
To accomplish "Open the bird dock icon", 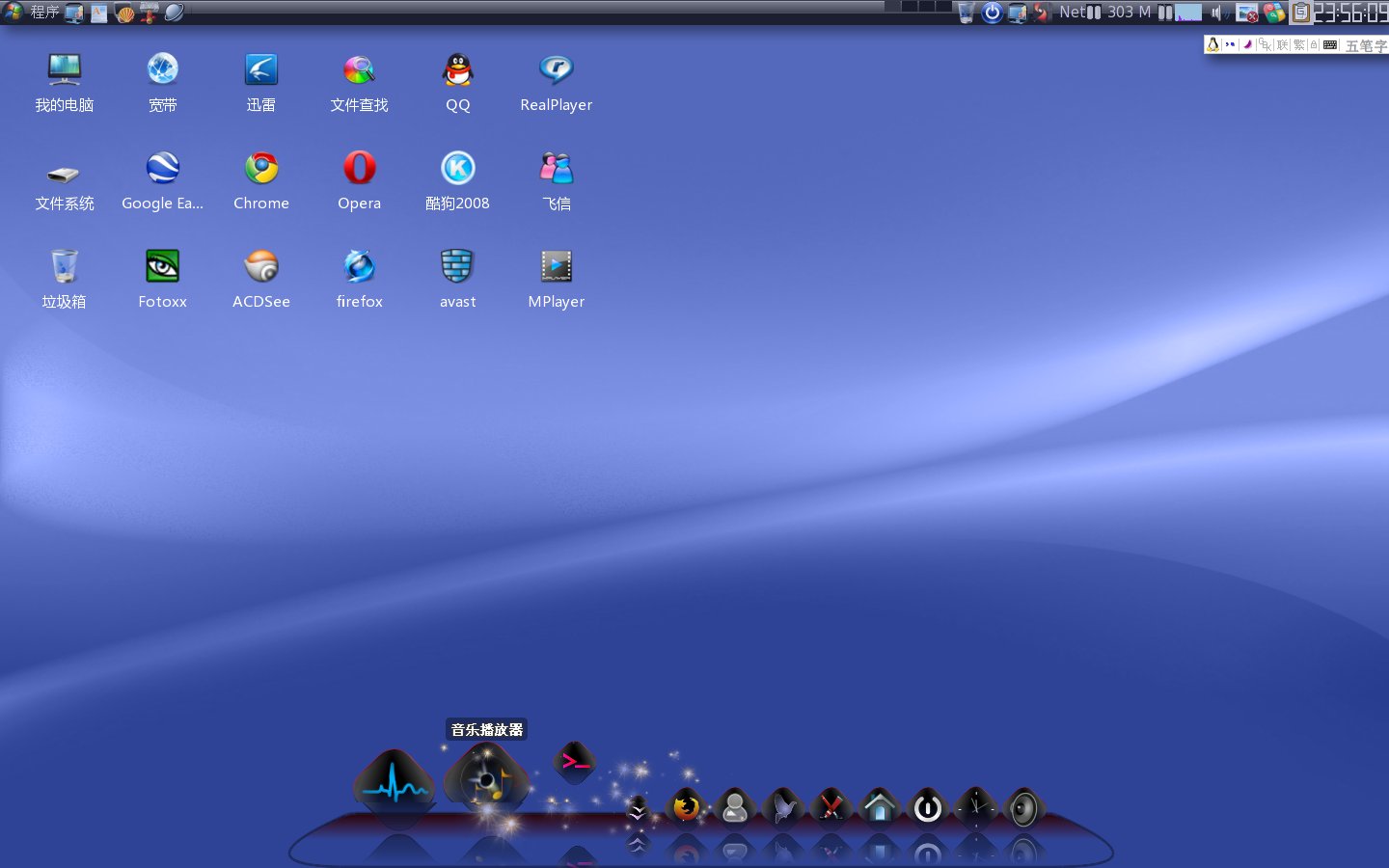I will 783,806.
